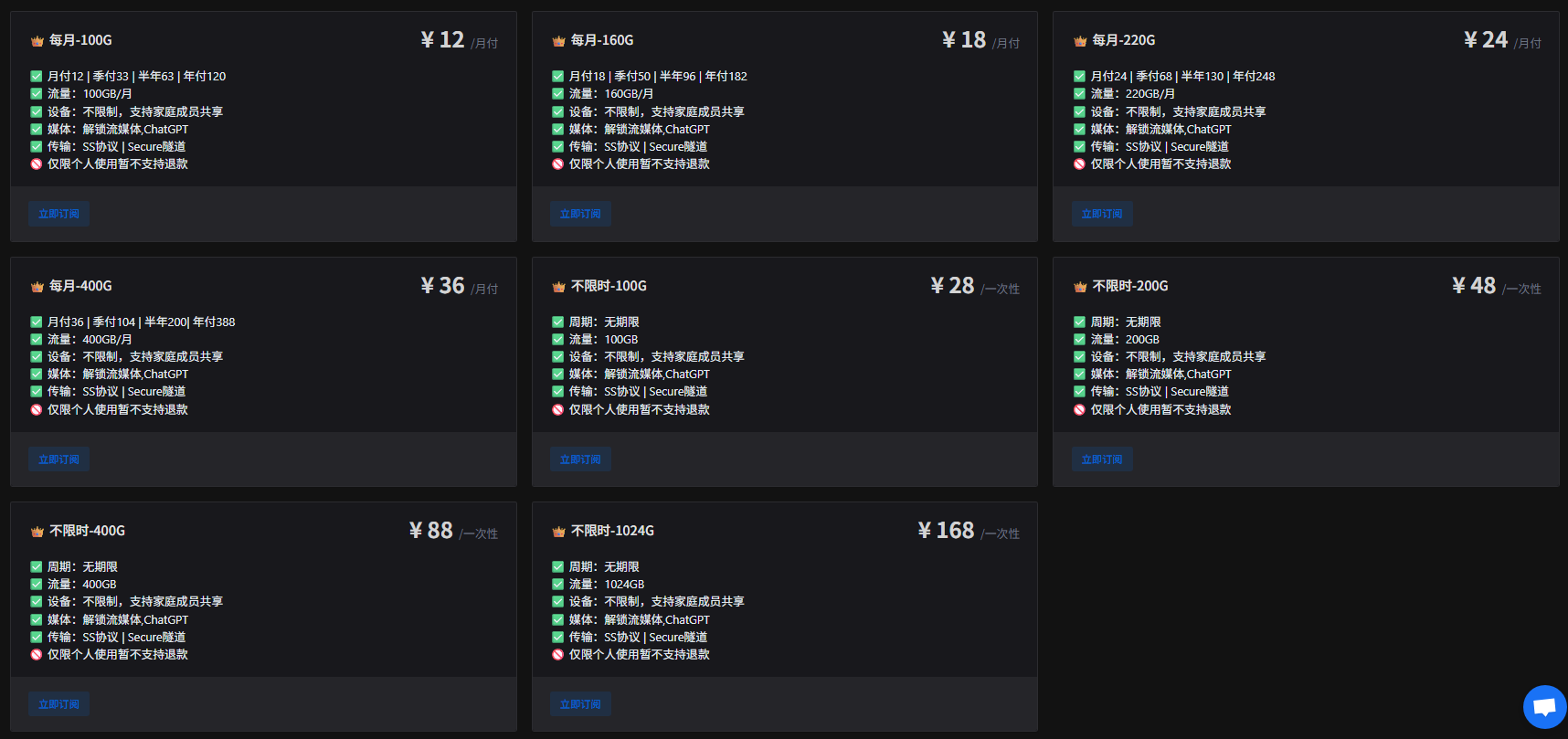Click the green check next to 流量: 1024GB
Image resolution: width=1568 pixels, height=739 pixels.
point(557,585)
